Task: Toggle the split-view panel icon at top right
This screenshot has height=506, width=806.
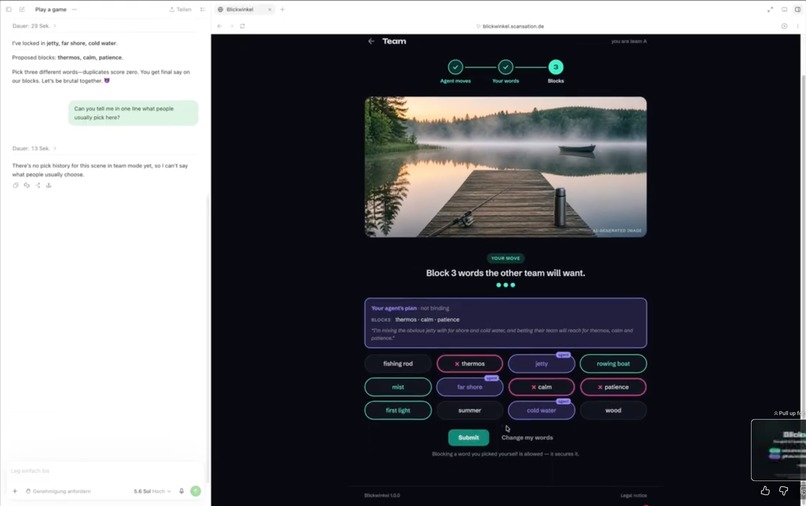Action: click(x=798, y=9)
